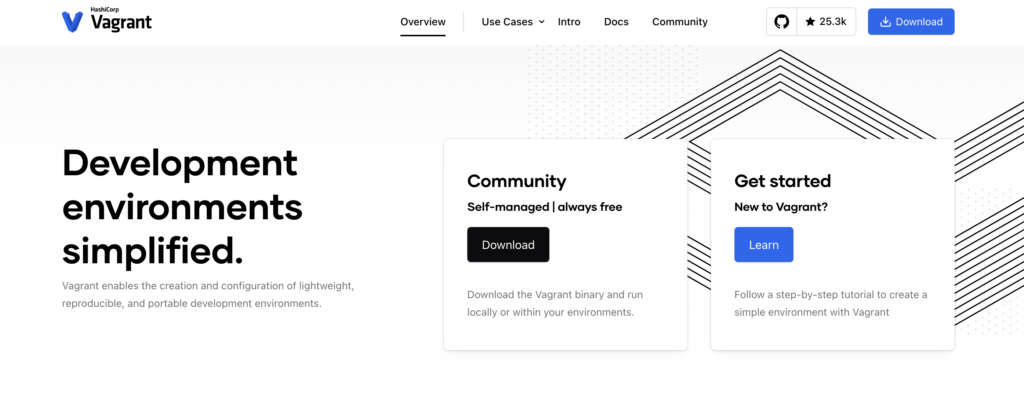Click the download arrow icon in blue button
Viewport: 1024px width, 418px height.
click(x=886, y=22)
